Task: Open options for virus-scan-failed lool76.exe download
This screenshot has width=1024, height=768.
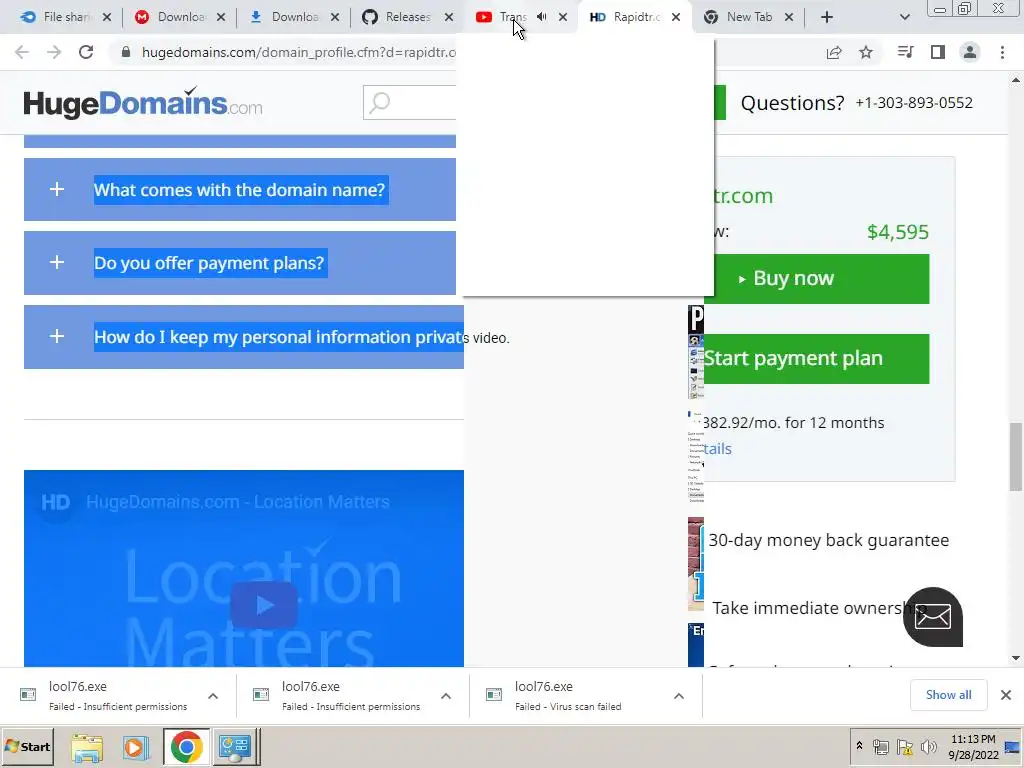Action: click(x=679, y=696)
